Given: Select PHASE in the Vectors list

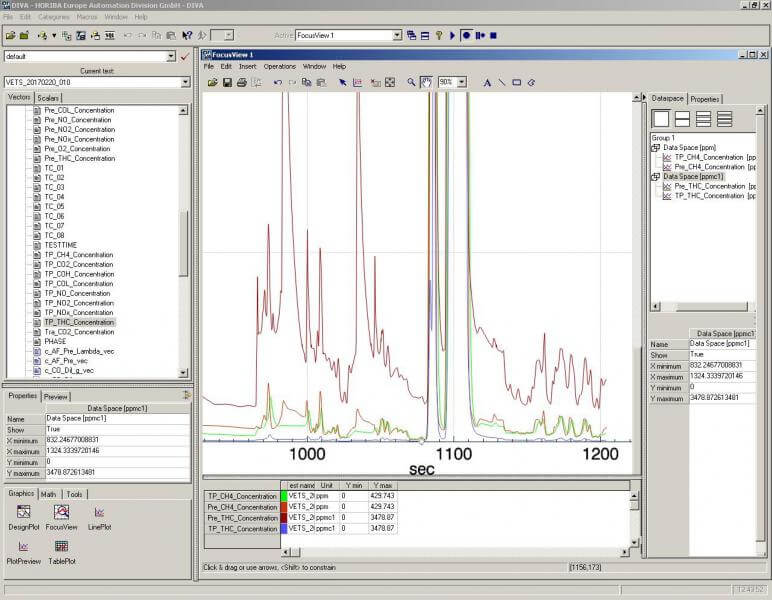Looking at the screenshot, I should point(55,342).
